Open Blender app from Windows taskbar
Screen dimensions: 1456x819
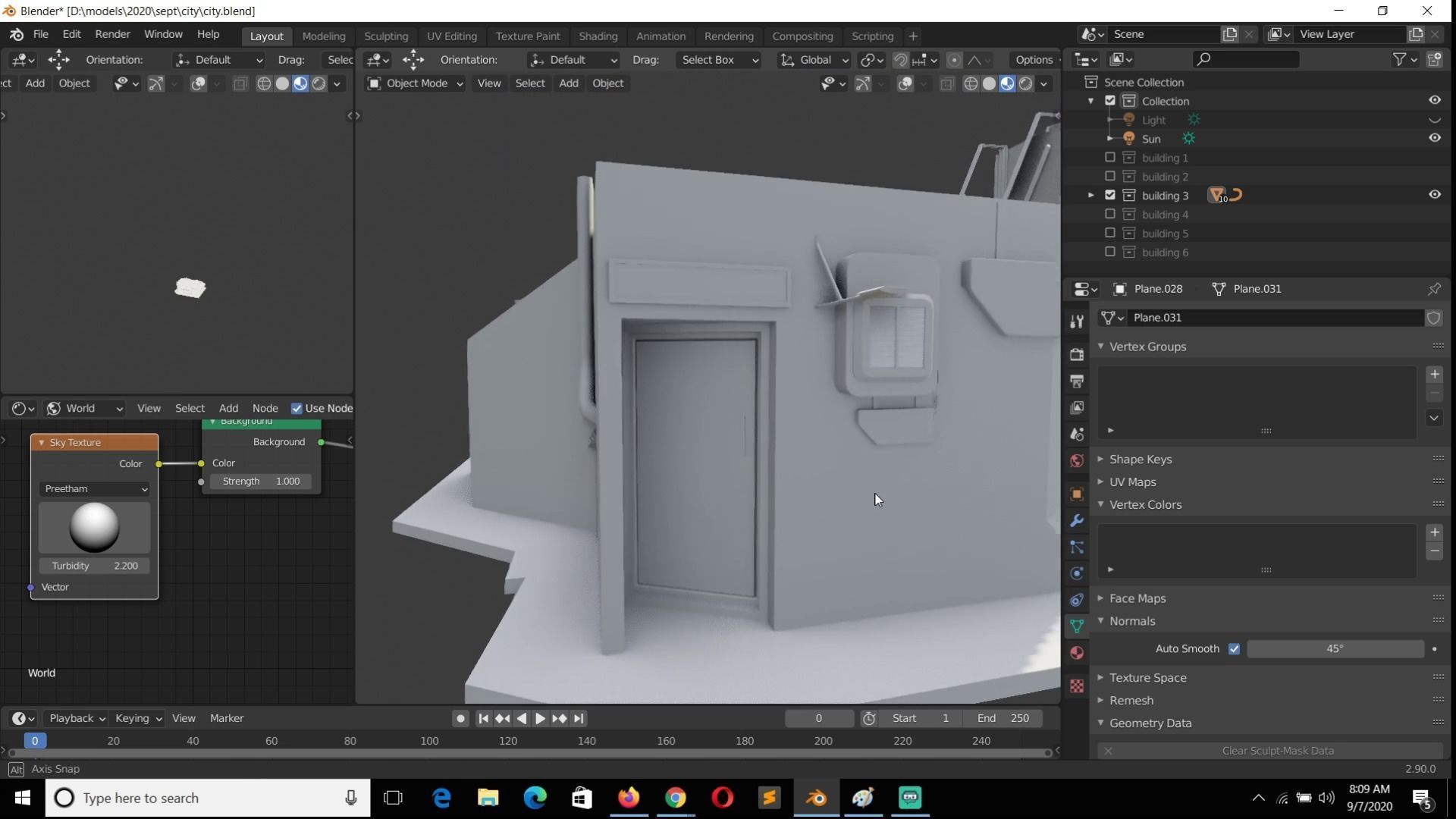pyautogui.click(x=816, y=798)
